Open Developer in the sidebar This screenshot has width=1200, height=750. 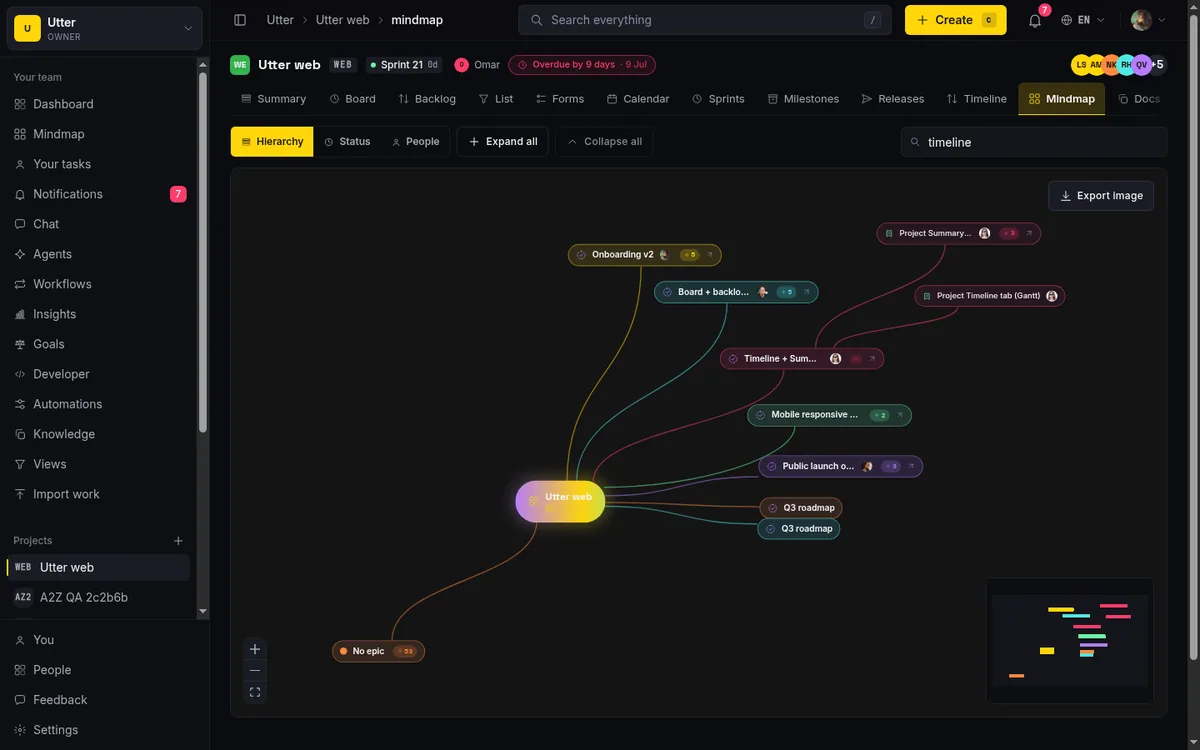coord(98,374)
